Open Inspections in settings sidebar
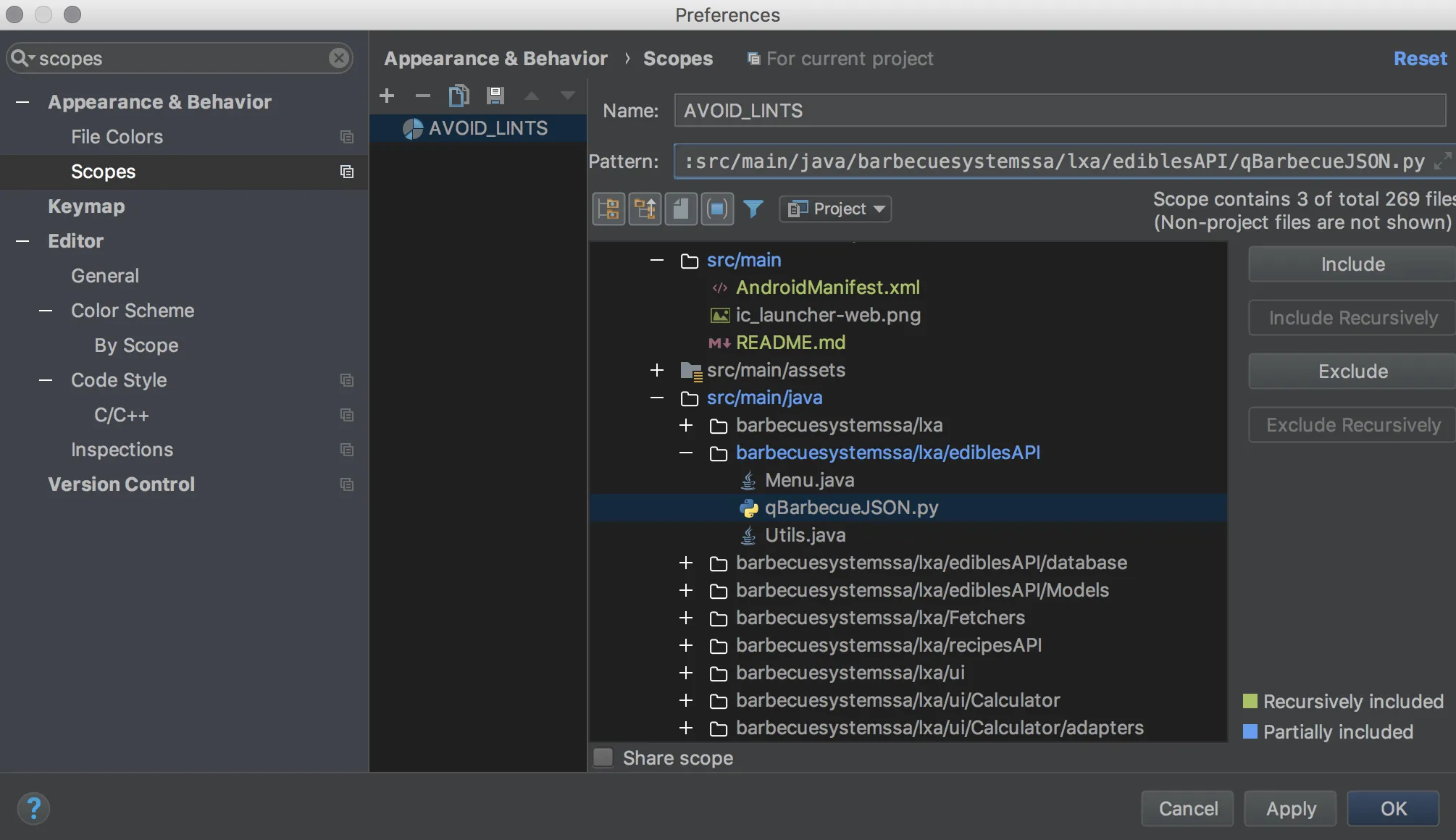 (122, 450)
